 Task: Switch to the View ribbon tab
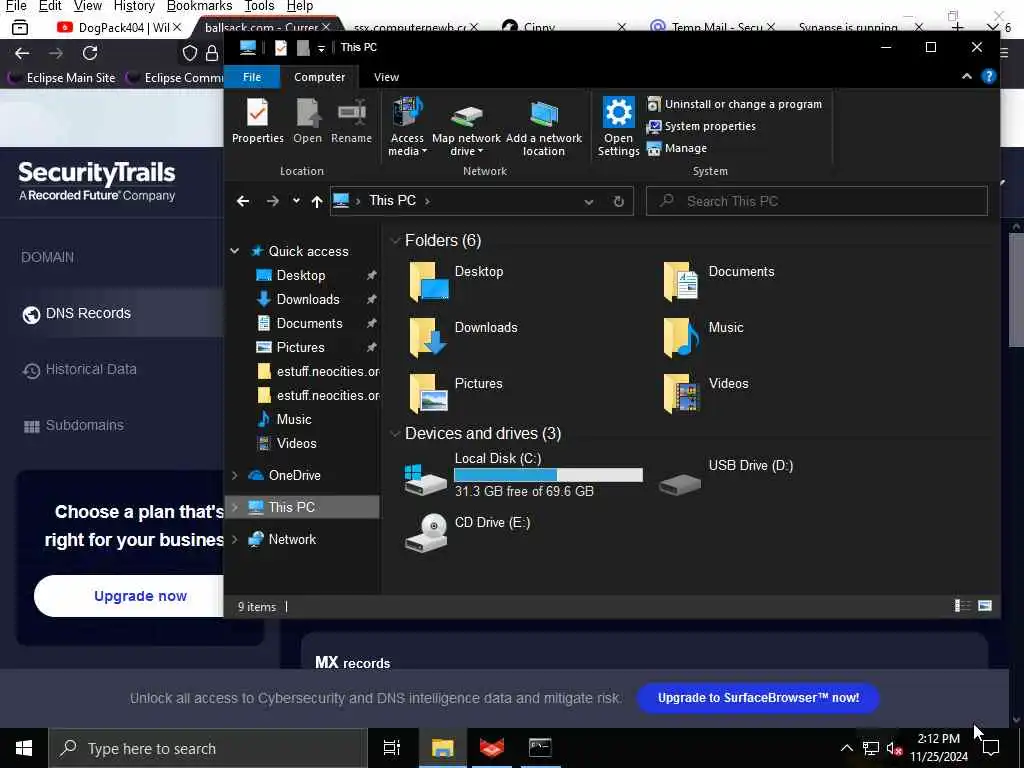coord(386,77)
